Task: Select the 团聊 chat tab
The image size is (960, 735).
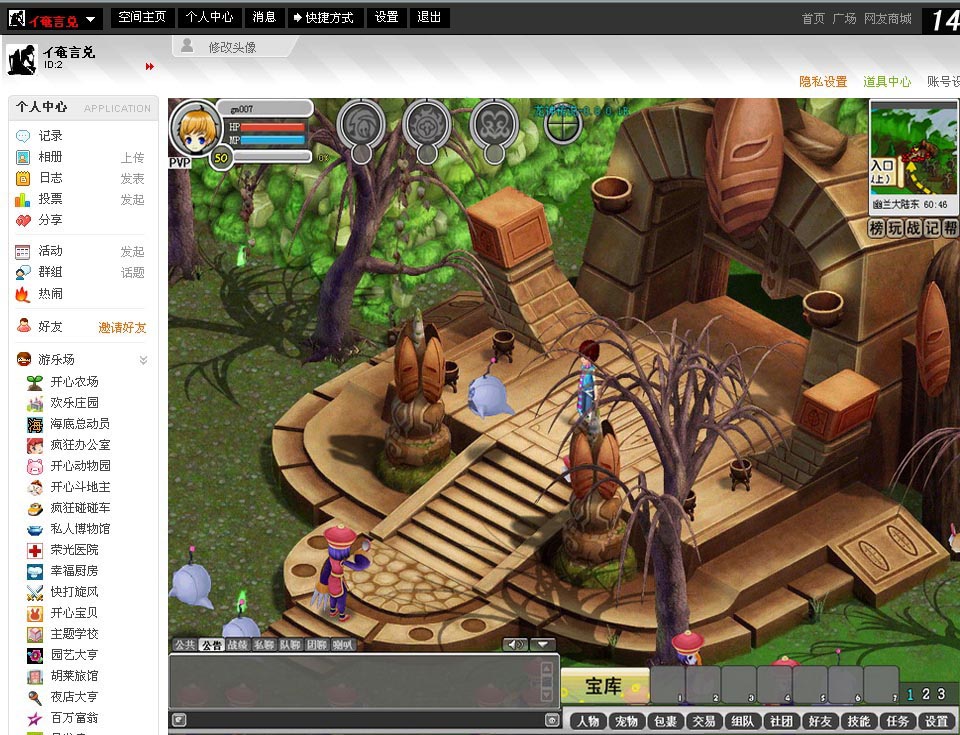Action: (x=317, y=645)
